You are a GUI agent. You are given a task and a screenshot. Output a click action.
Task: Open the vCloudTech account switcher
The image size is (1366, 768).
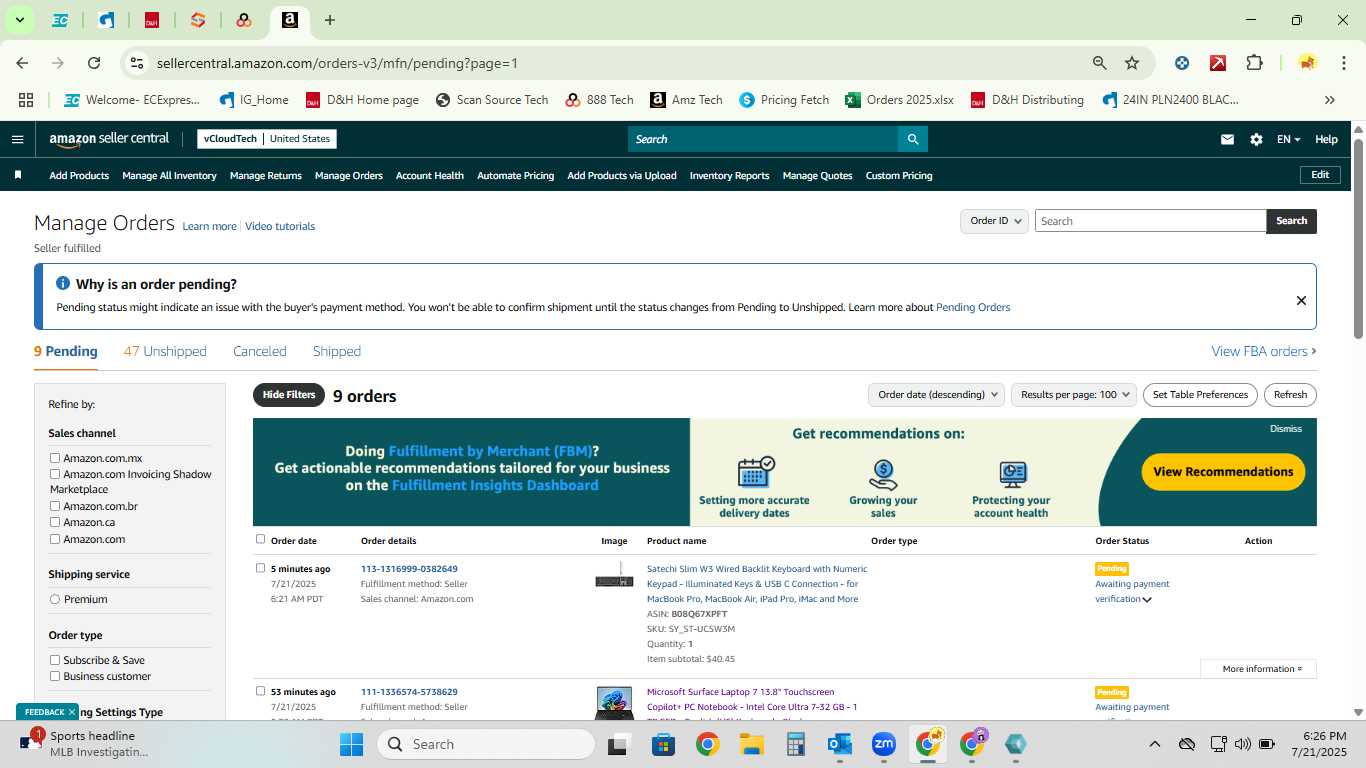pyautogui.click(x=267, y=139)
